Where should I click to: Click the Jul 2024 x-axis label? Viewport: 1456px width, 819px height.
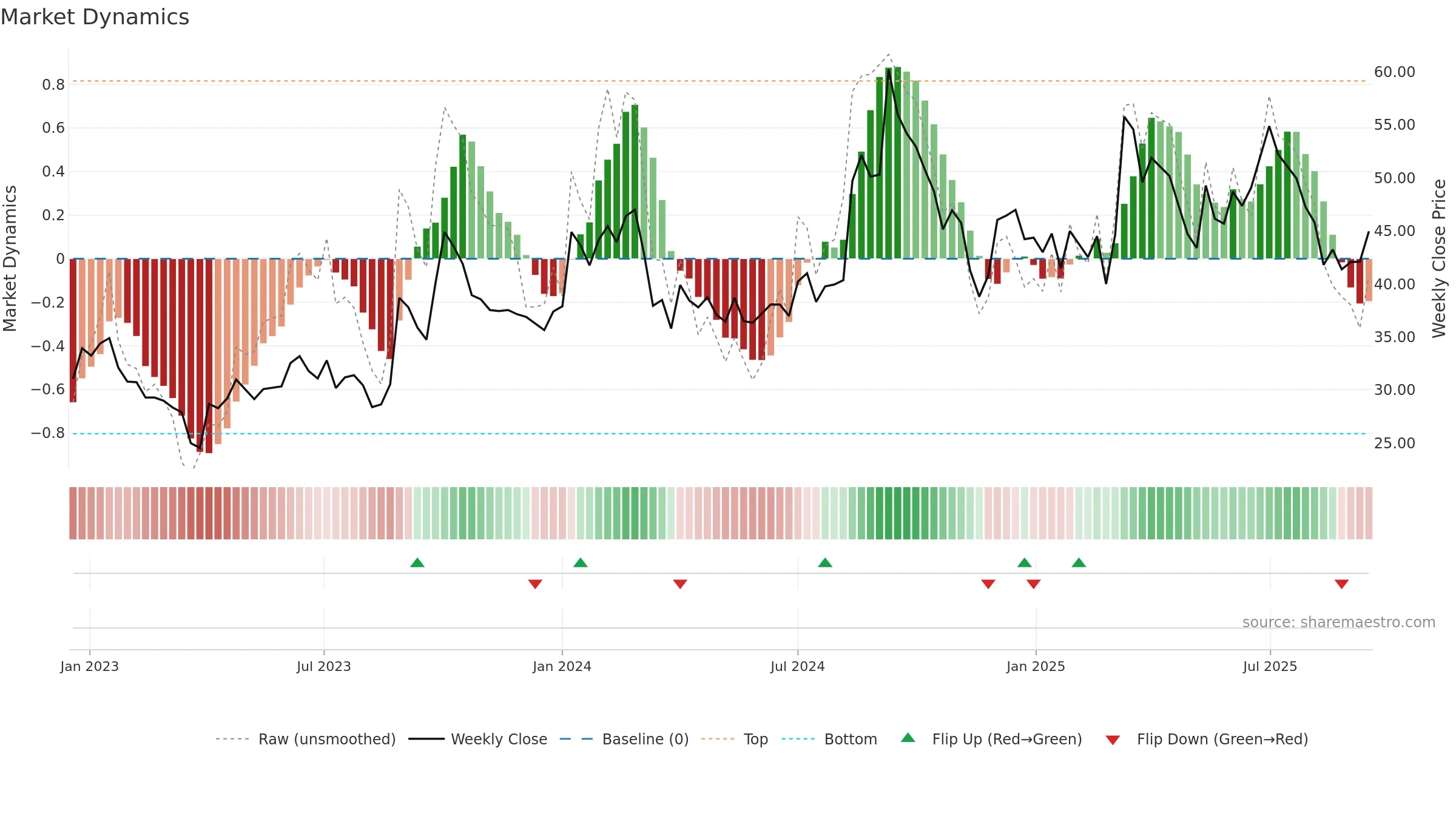798,666
